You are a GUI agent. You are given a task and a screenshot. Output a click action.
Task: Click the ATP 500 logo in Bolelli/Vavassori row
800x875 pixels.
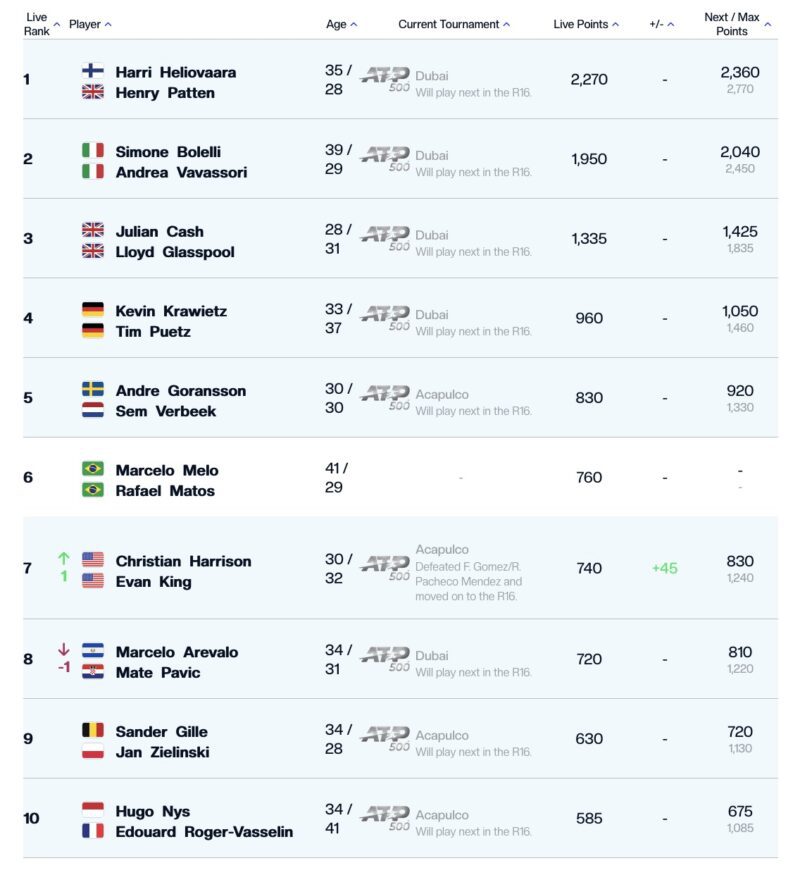(x=385, y=158)
